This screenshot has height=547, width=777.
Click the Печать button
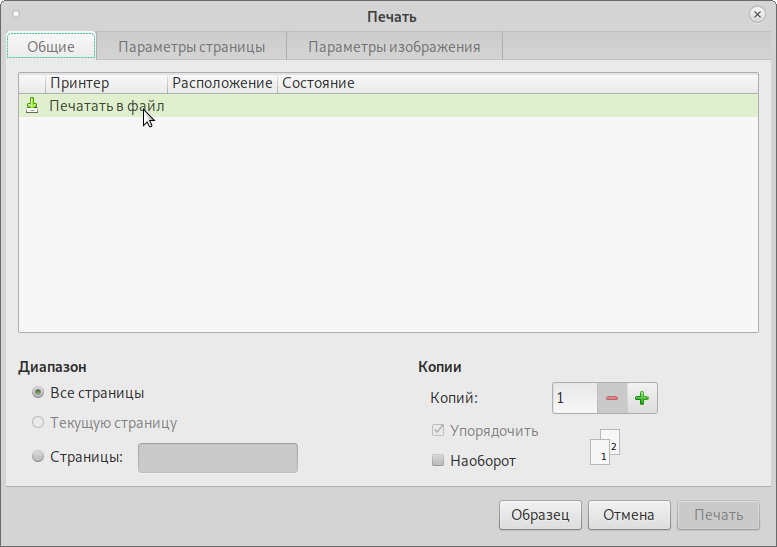(718, 515)
